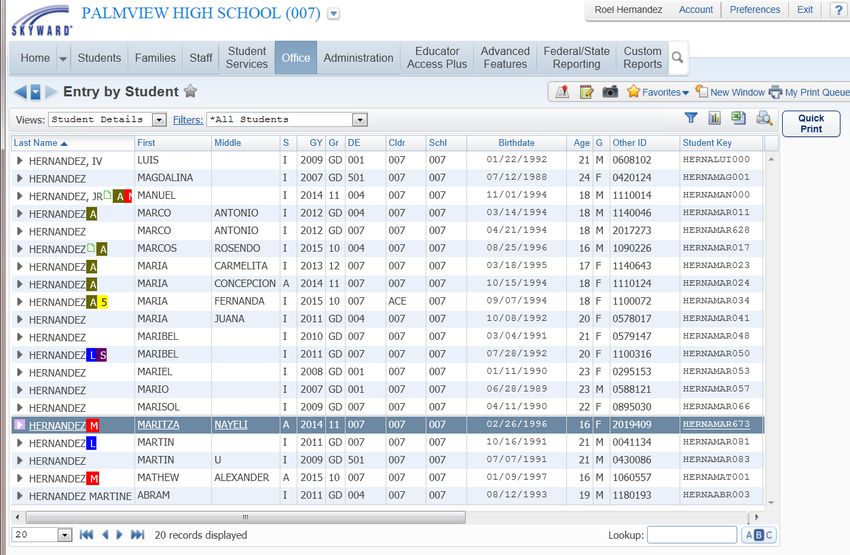
Task: Select the Office tab
Action: pyautogui.click(x=296, y=57)
